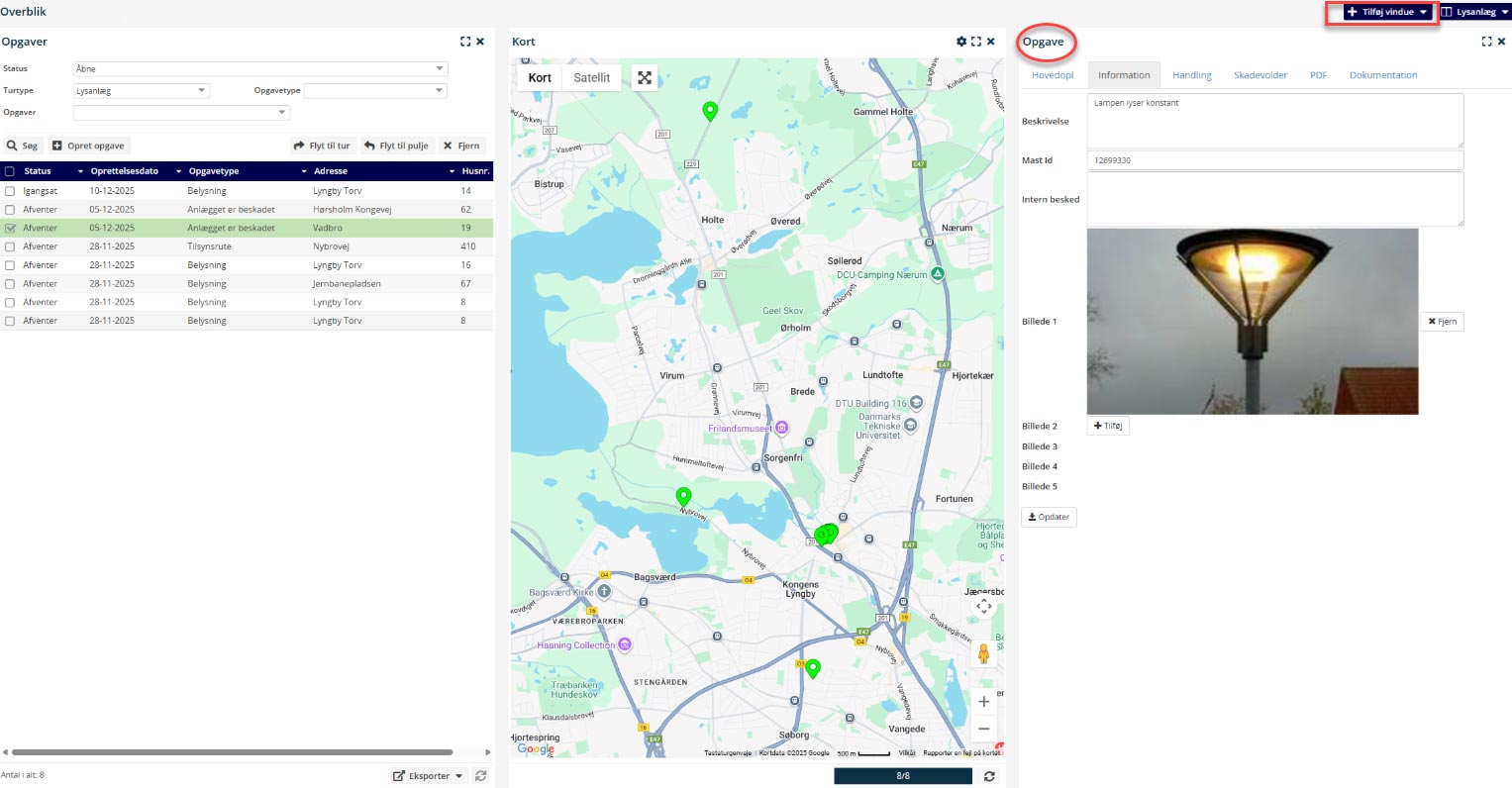Check the Igangsat Lyngby Torv 14 row checkbox

pos(10,191)
